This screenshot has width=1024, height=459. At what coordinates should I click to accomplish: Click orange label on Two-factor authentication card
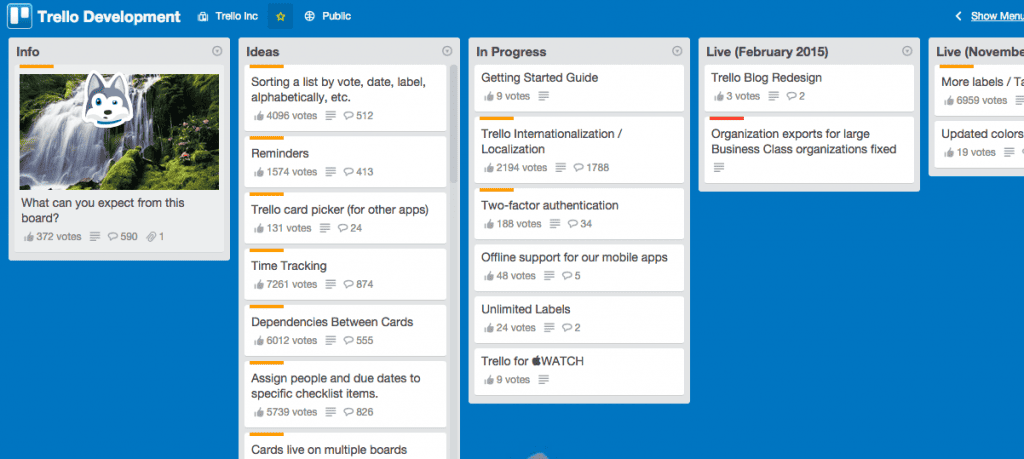(496, 191)
